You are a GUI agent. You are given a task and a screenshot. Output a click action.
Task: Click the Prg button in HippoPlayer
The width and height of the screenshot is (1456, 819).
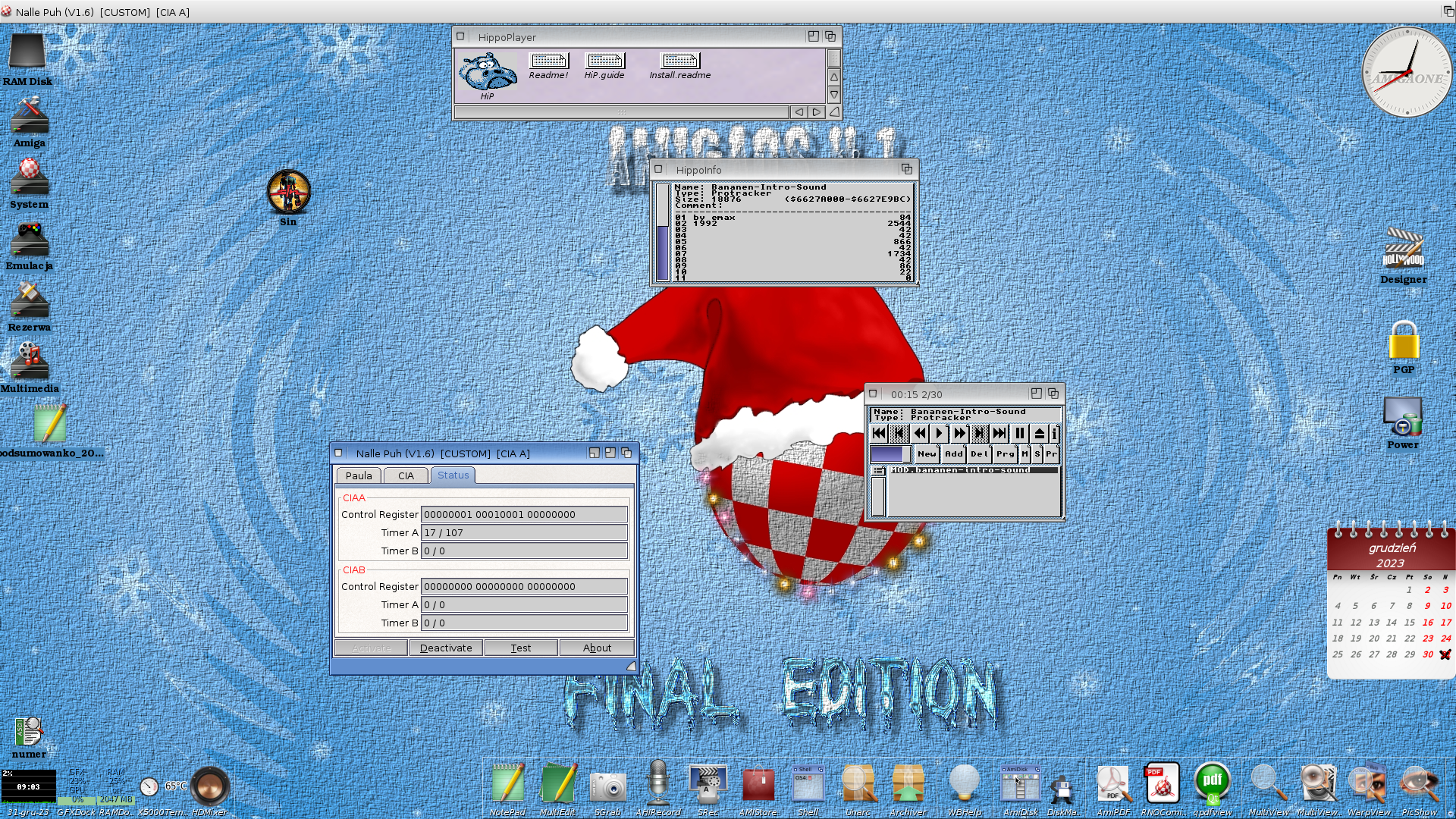coord(1006,454)
